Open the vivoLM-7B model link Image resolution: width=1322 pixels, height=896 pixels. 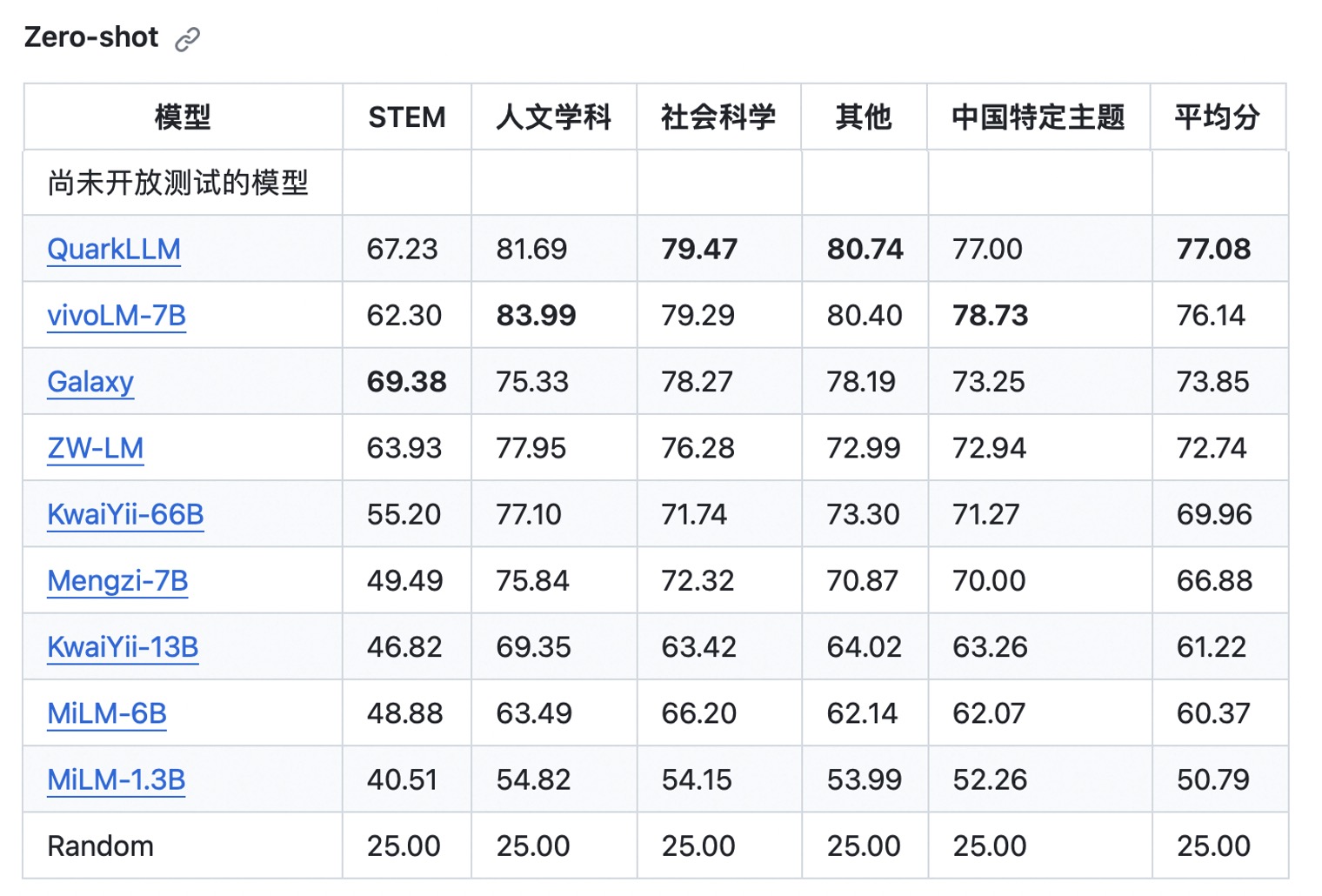point(117,315)
